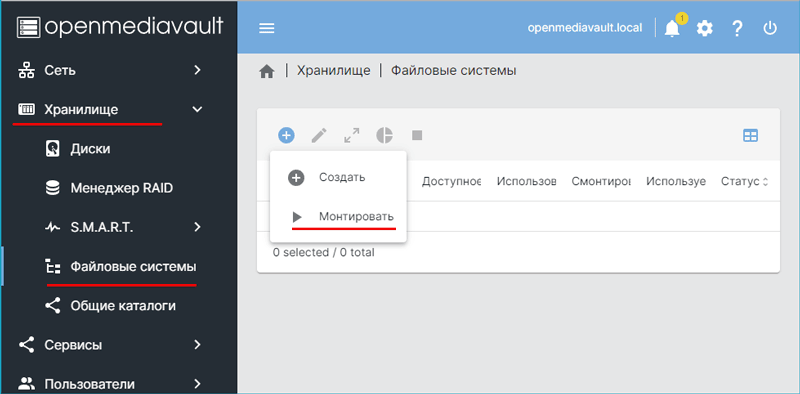Click the quota pie chart icon
Image resolution: width=800 pixels, height=394 pixels.
pos(385,135)
